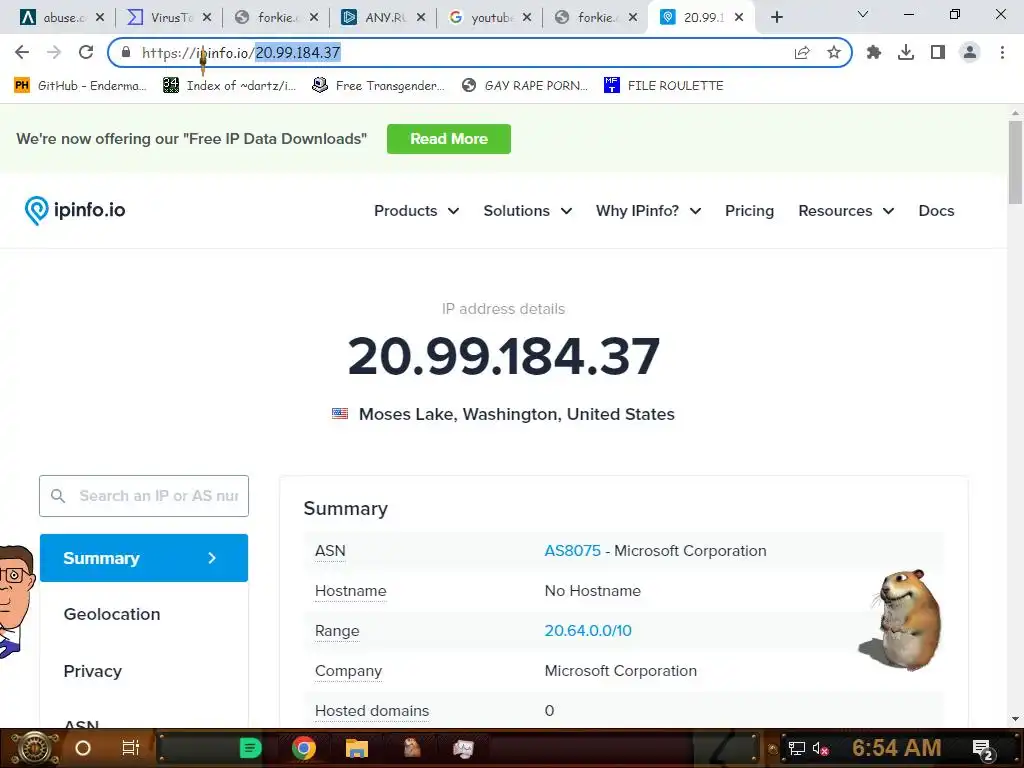The image size is (1024, 768).
Task: Toggle the side panel icon
Action: [938, 52]
